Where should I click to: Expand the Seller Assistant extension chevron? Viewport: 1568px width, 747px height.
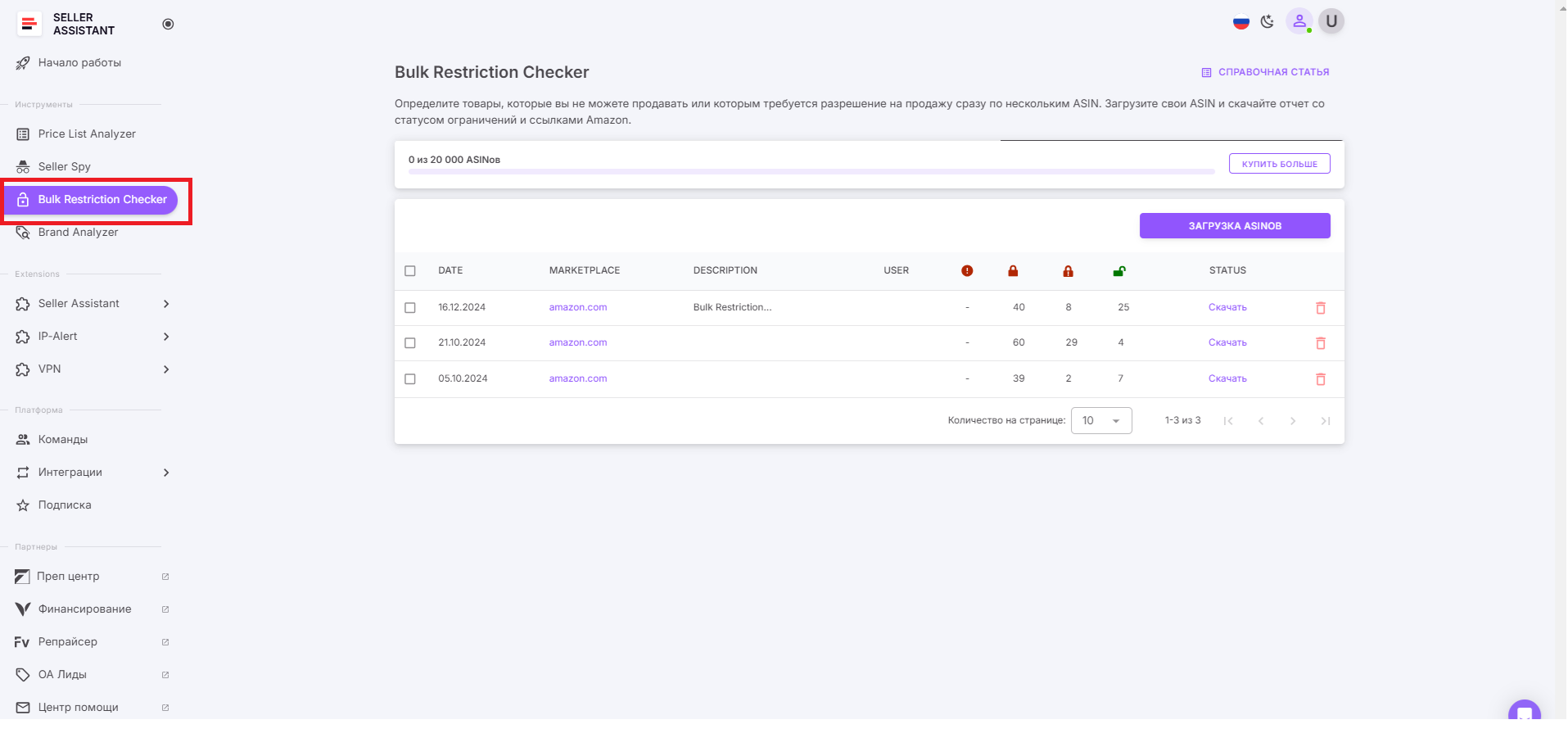(166, 304)
